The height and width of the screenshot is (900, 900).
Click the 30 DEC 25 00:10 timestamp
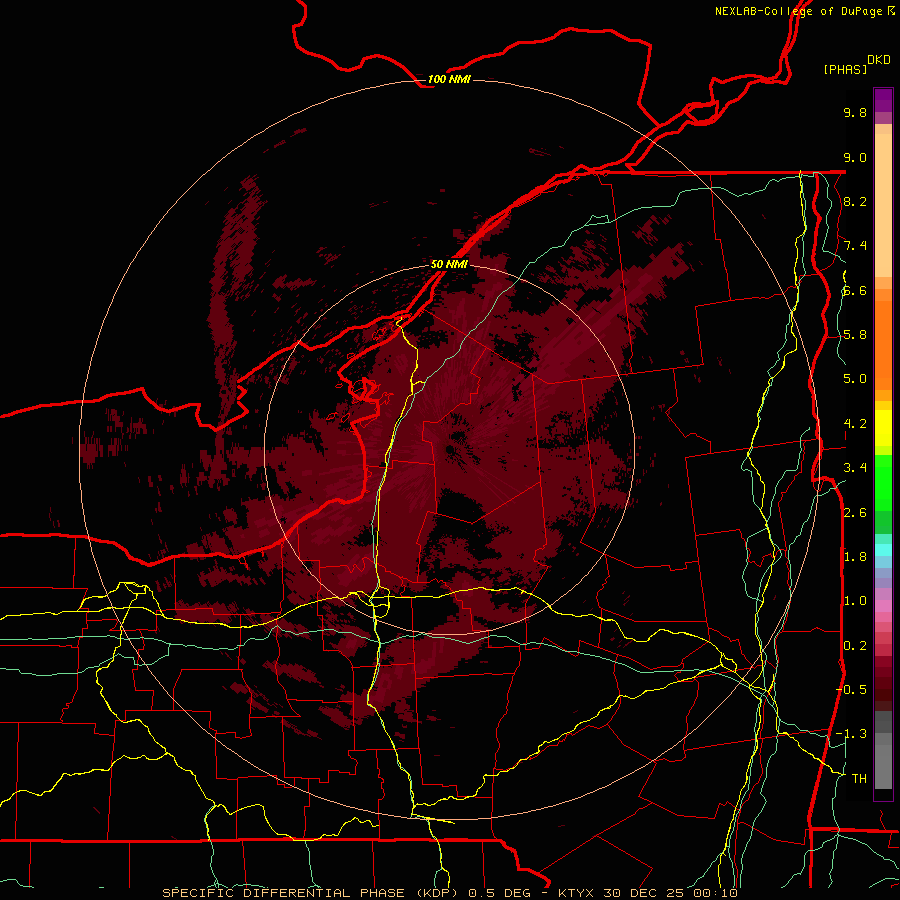[x=670, y=893]
